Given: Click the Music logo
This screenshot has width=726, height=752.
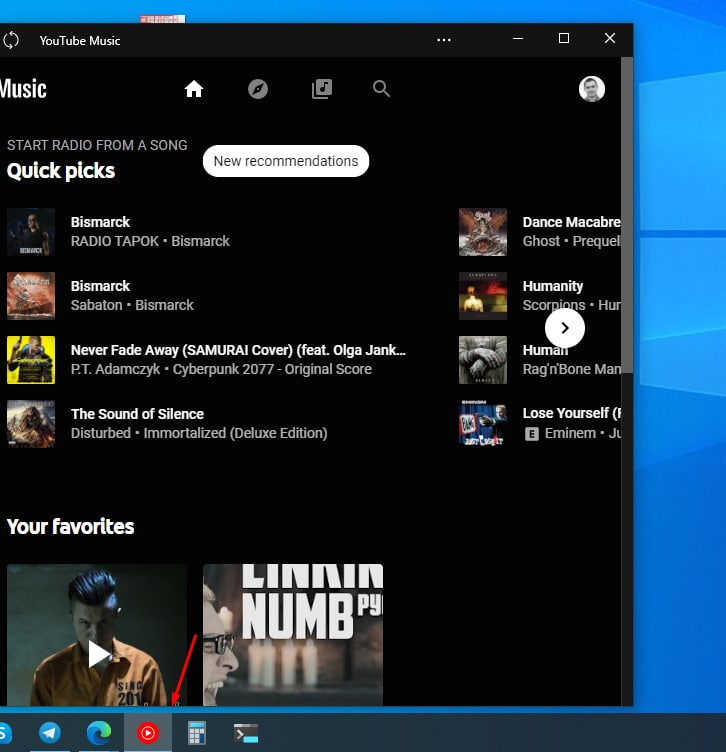Looking at the screenshot, I should 23,89.
